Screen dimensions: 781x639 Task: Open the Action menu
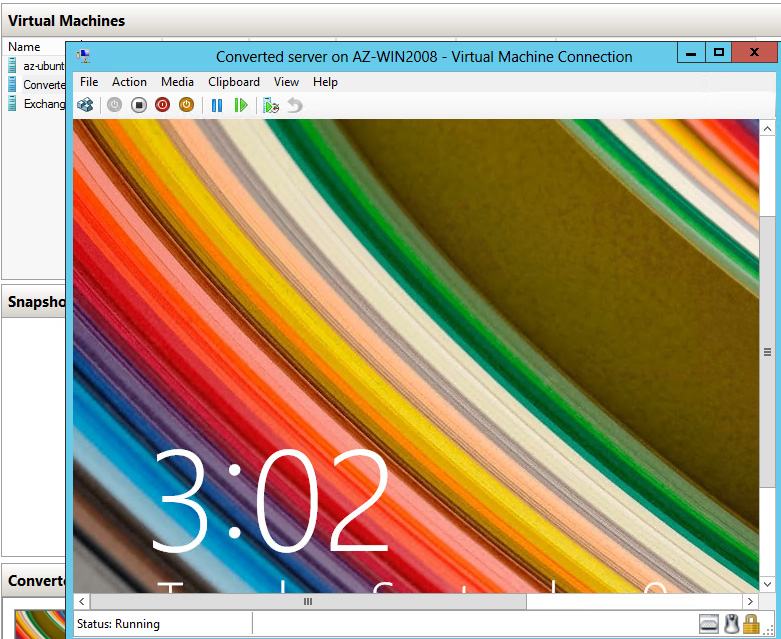[x=129, y=82]
